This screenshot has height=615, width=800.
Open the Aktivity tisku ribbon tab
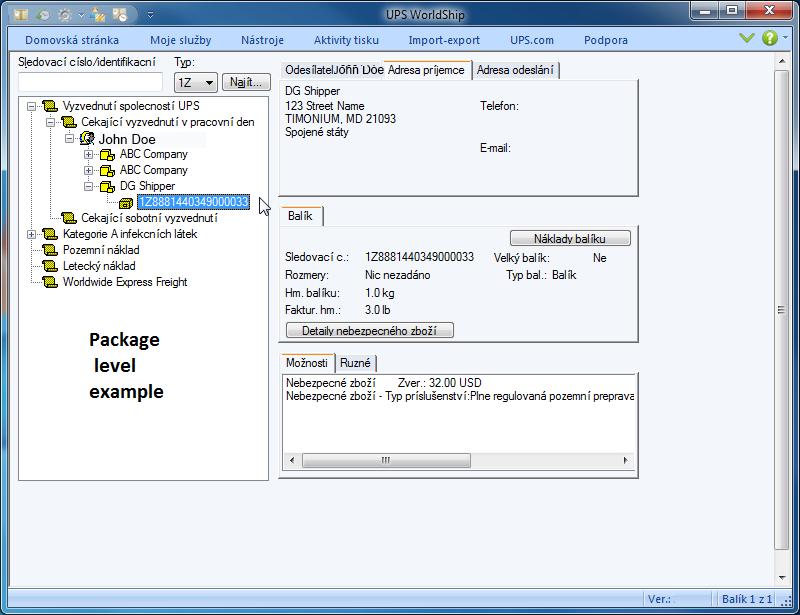click(x=346, y=40)
